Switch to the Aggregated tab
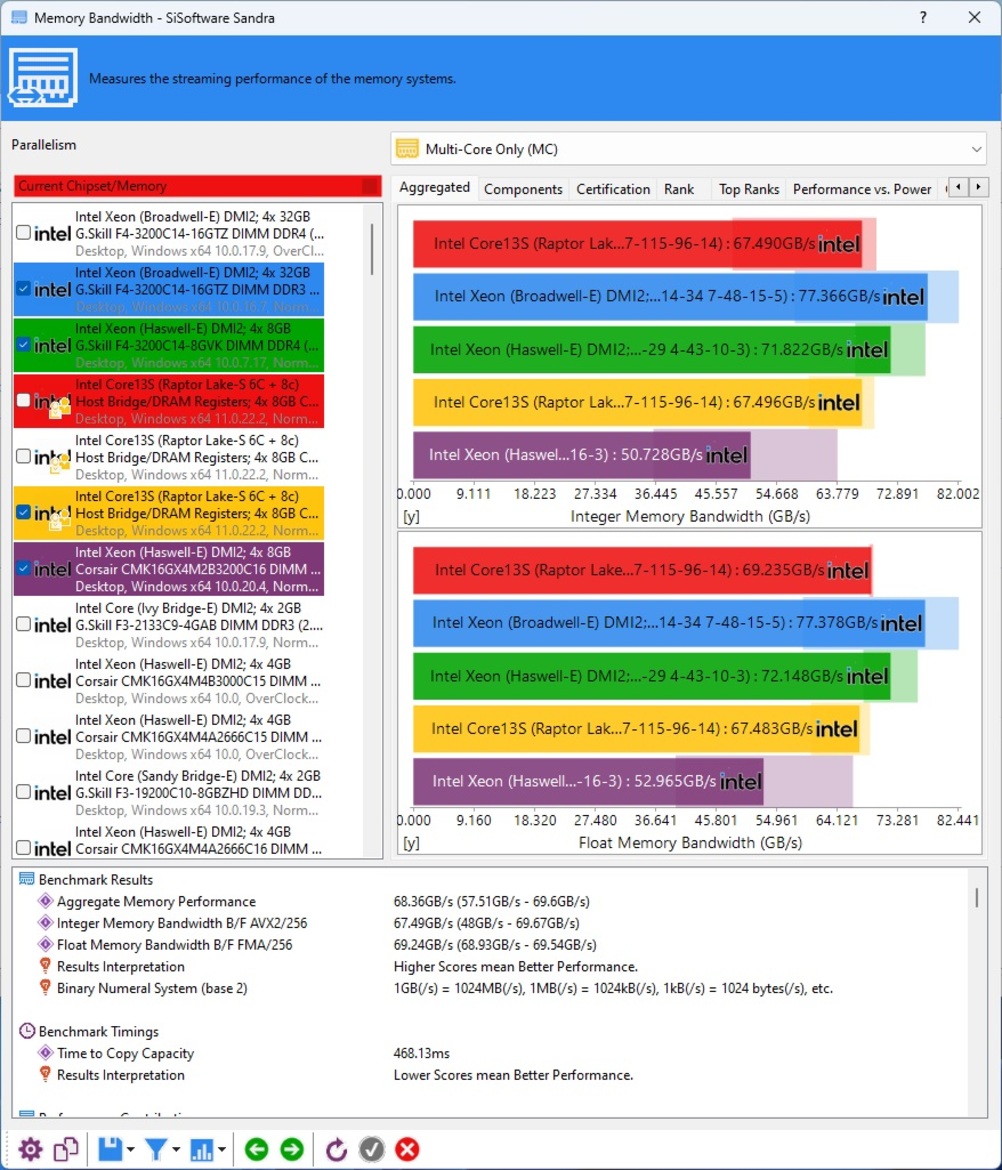 click(x=434, y=187)
